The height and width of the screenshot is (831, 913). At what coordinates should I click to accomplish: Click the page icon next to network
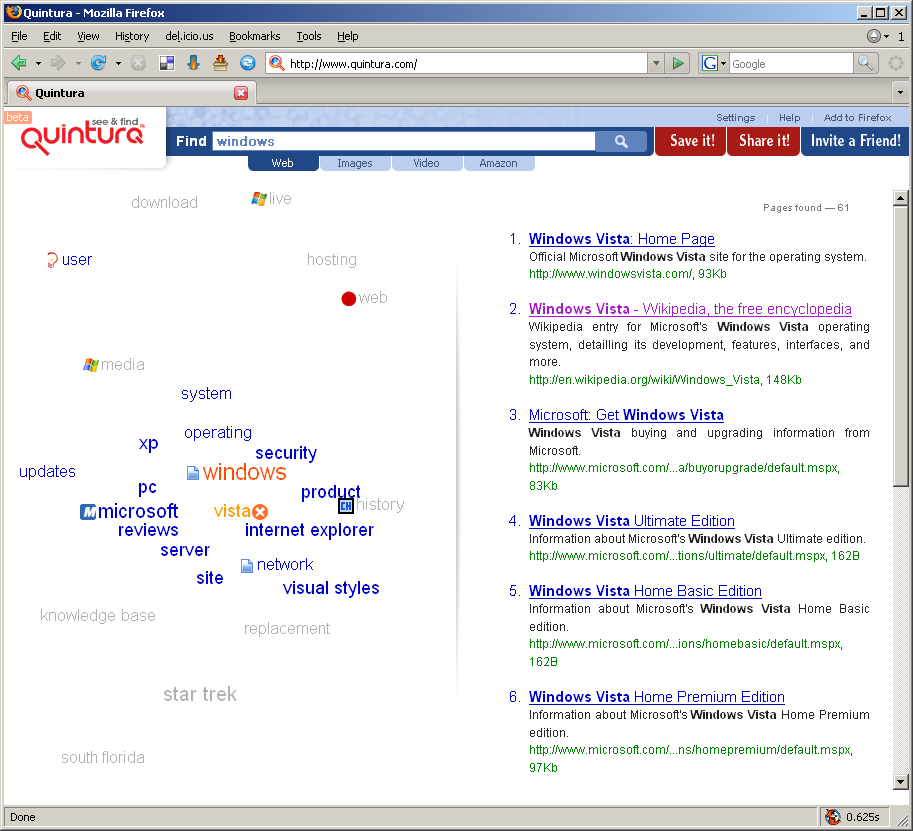point(247,565)
